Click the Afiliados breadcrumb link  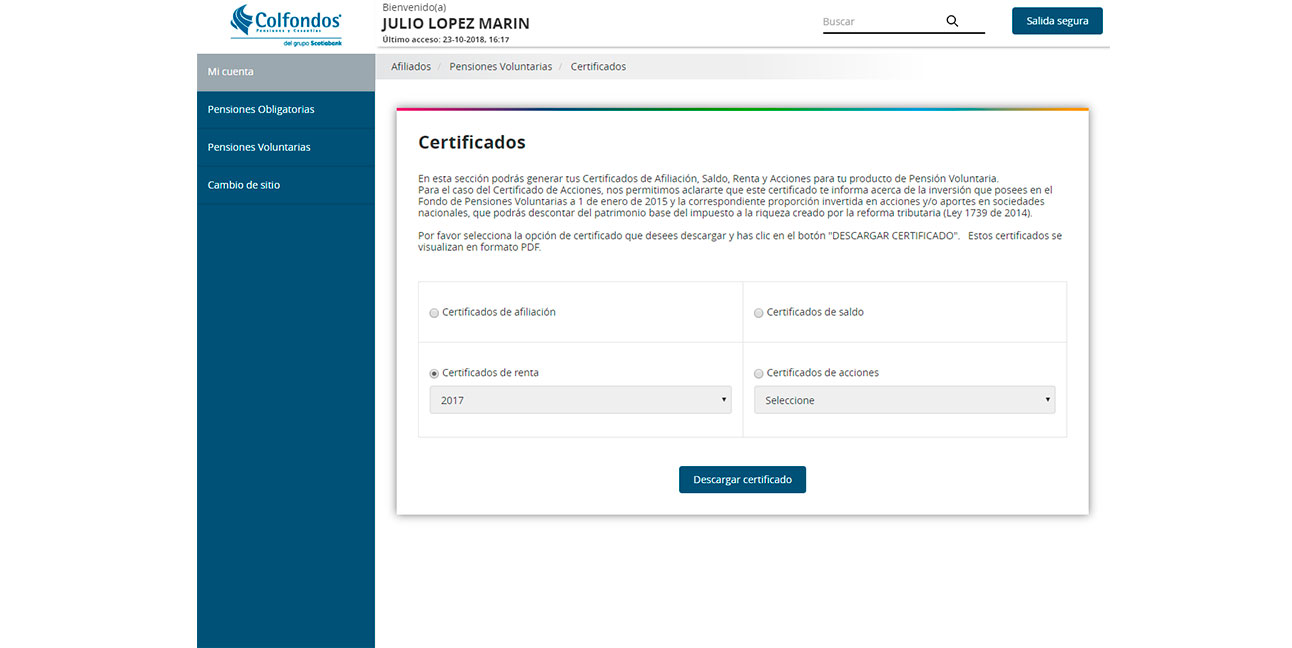coord(410,66)
